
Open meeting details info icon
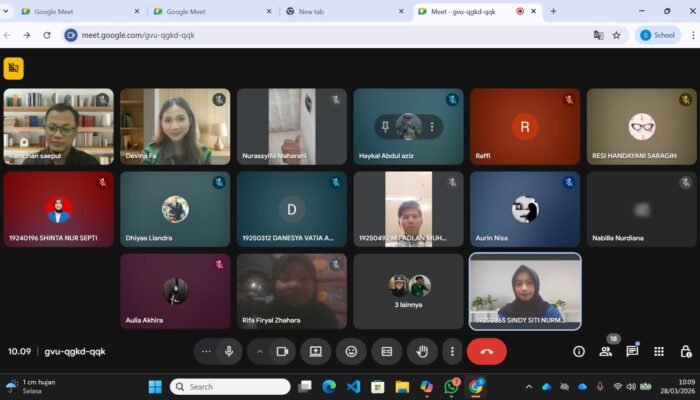(579, 351)
